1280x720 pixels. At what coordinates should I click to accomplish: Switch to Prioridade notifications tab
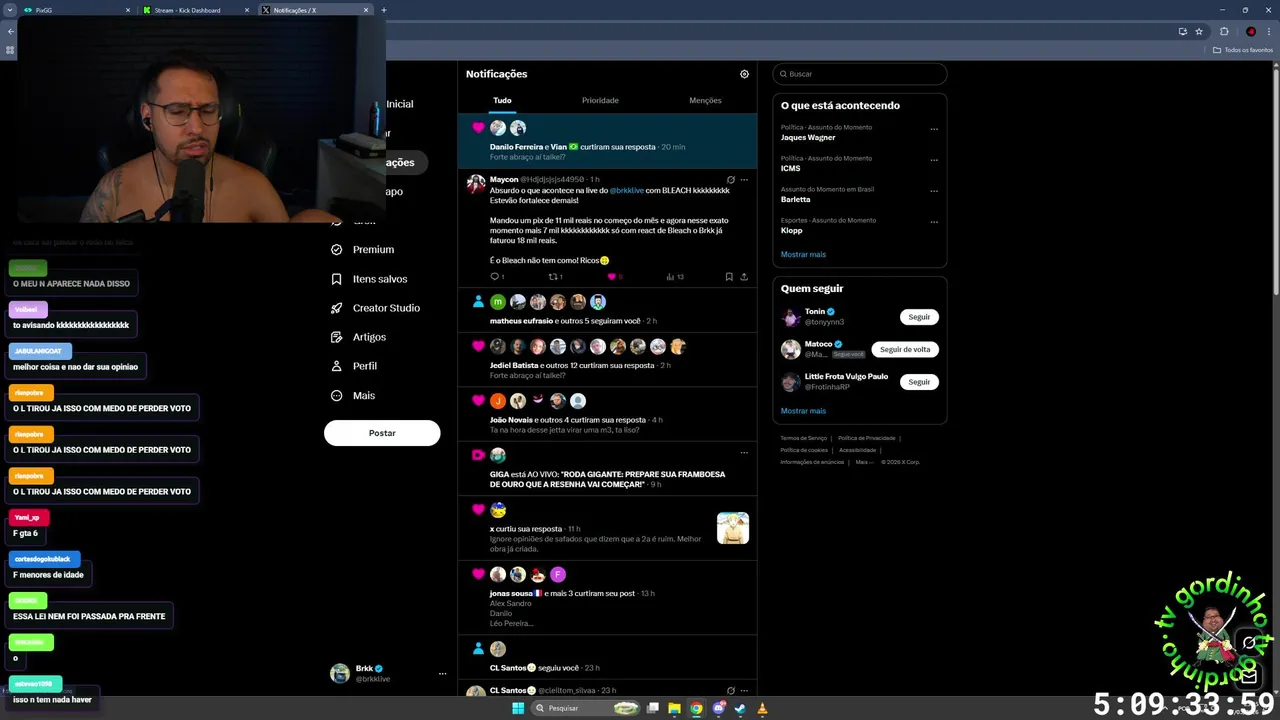click(600, 100)
